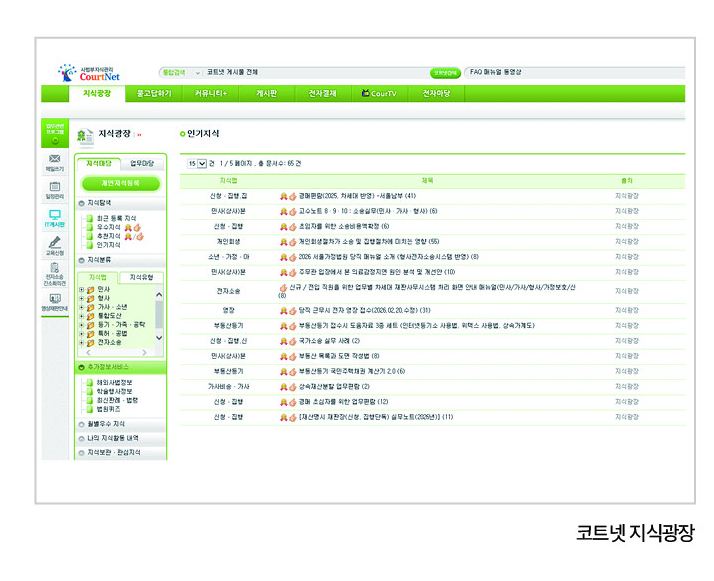Click the 일정관리 calendar sidebar icon

(54, 187)
